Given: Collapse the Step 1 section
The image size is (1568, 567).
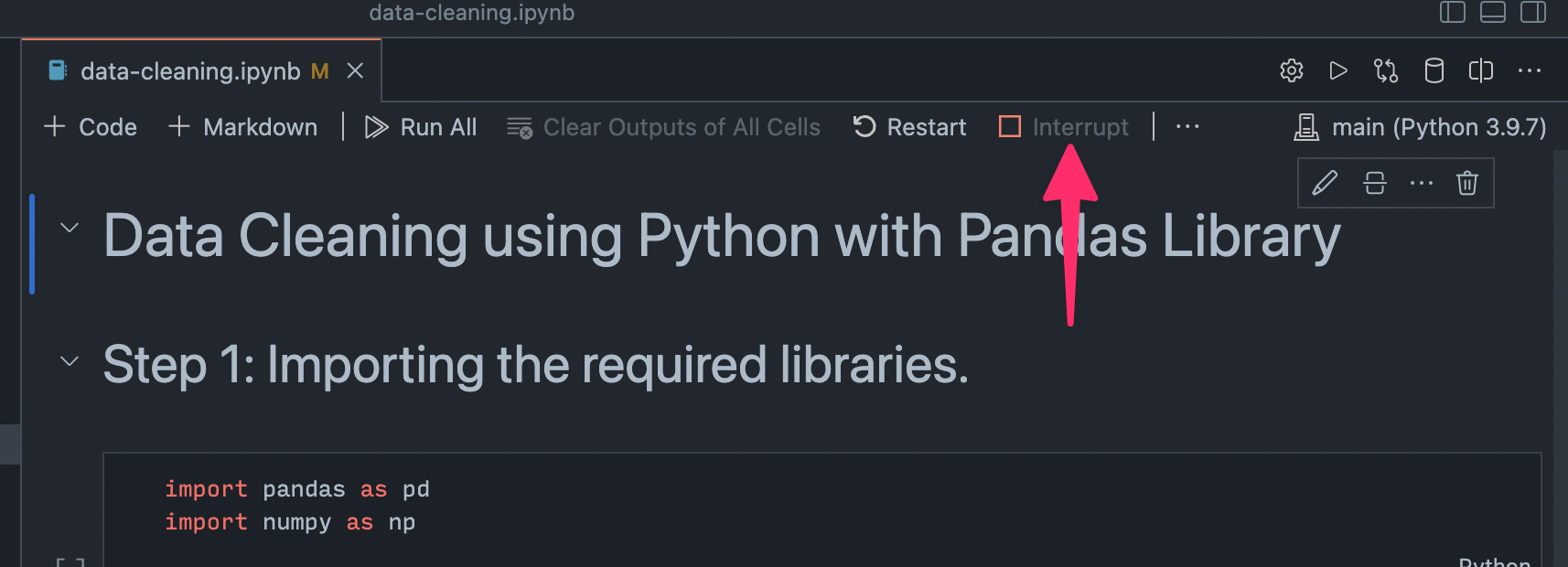Looking at the screenshot, I should tap(69, 360).
